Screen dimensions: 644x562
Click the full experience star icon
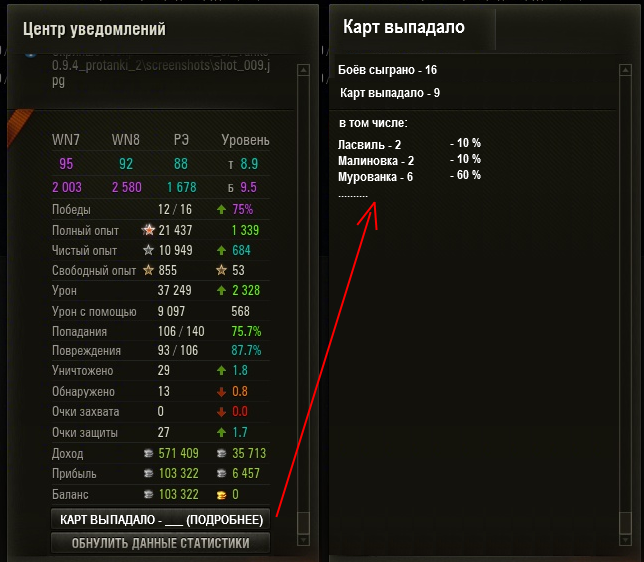click(x=148, y=230)
